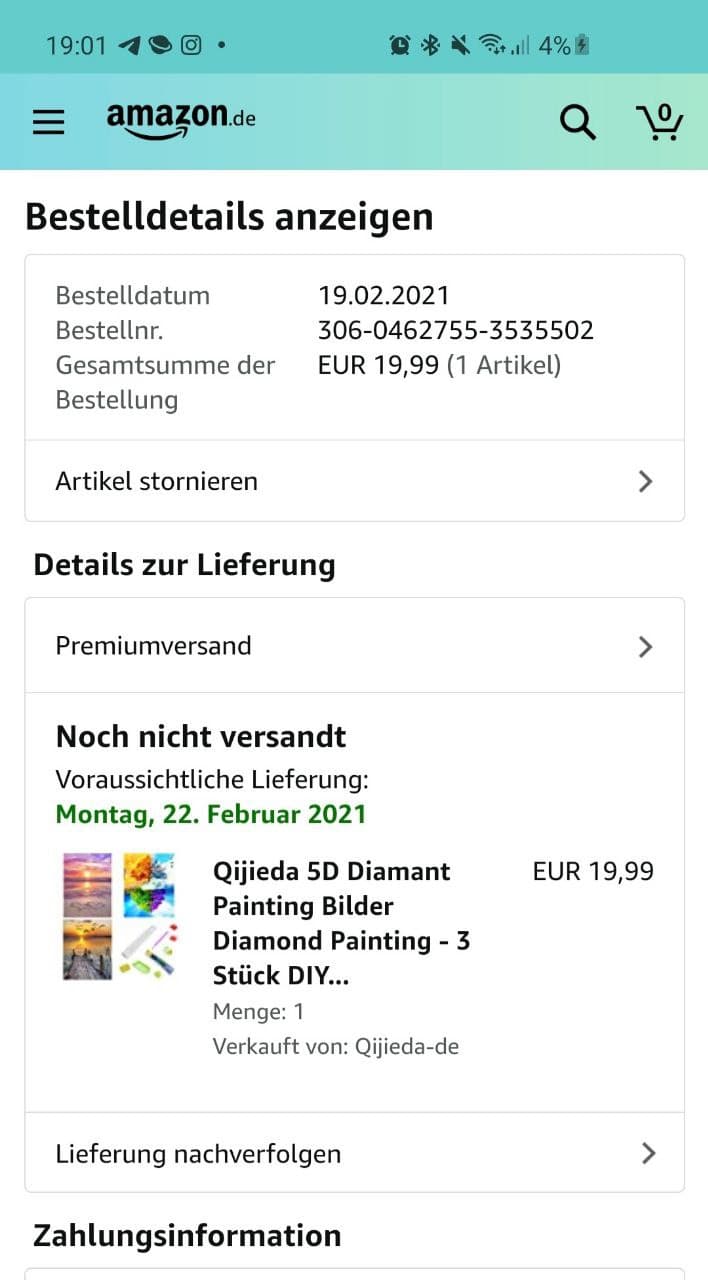708x1280 pixels.
Task: Tap the order number 306-0462755-3535502
Action: tap(455, 330)
